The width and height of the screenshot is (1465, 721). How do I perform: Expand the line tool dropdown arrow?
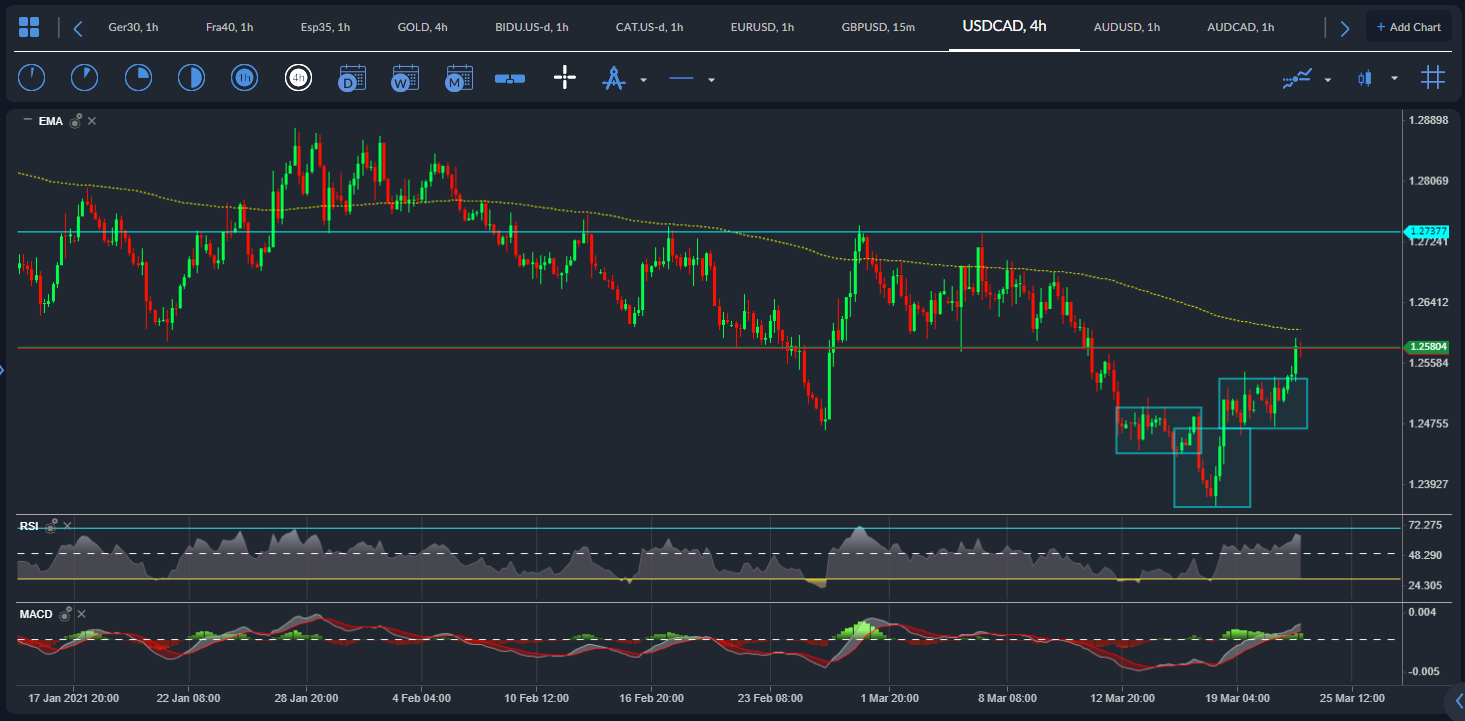711,80
